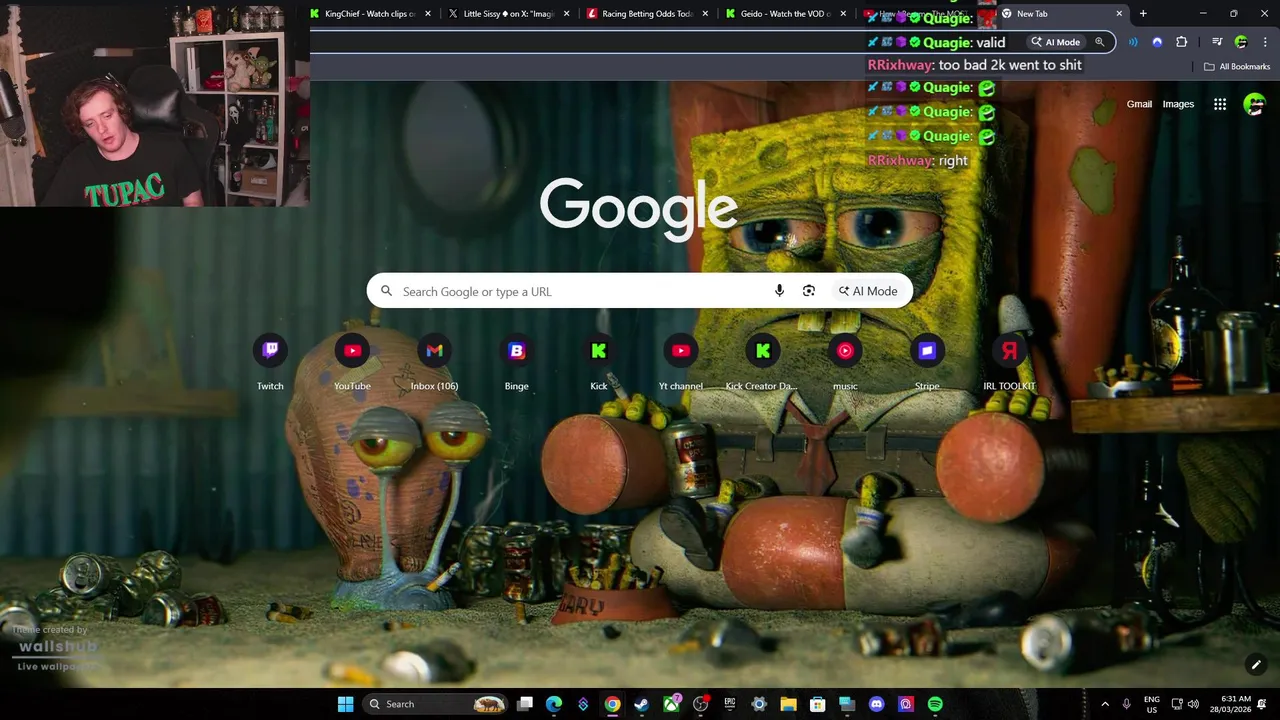The width and height of the screenshot is (1280, 720).
Task: Close the KingChief tab
Action: coord(429,14)
